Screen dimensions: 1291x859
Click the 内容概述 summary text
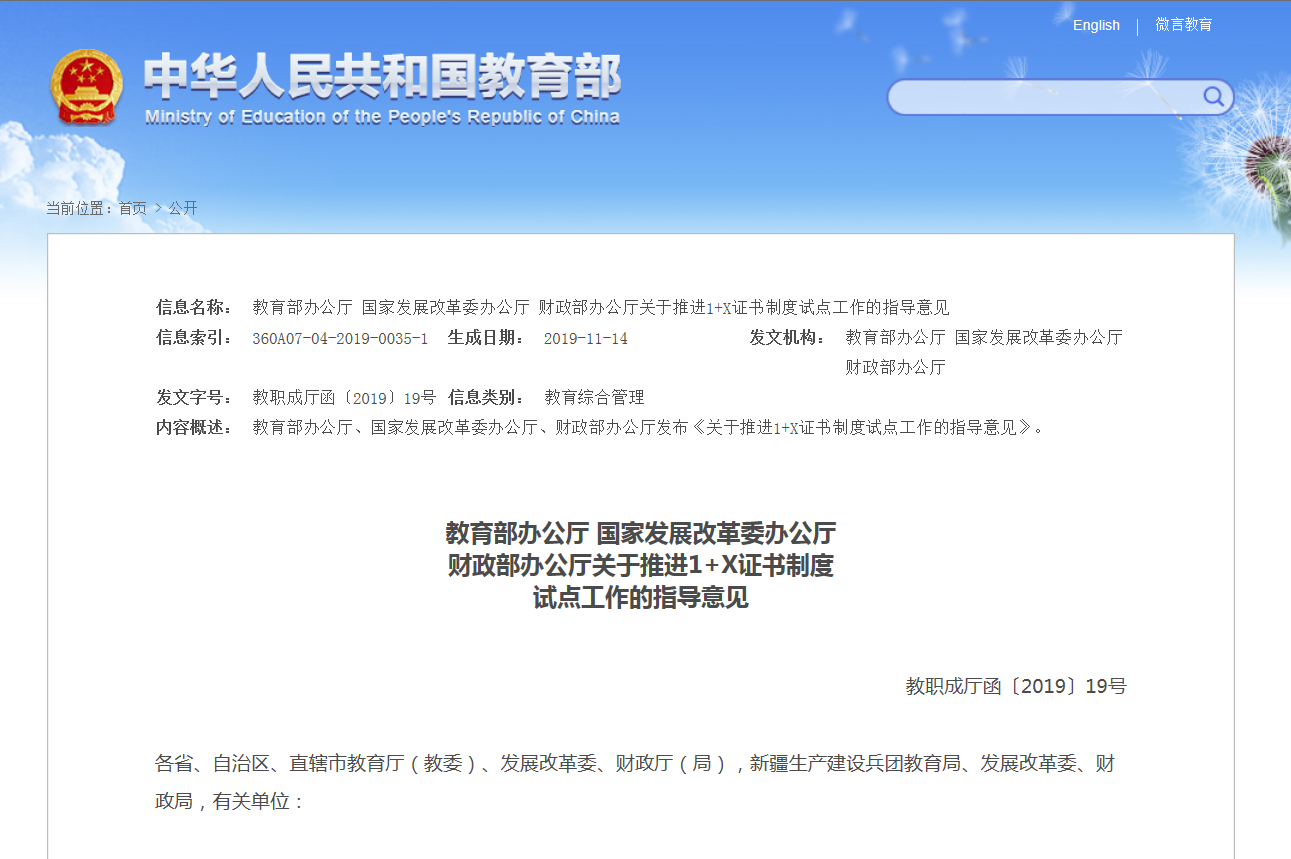pos(648,428)
